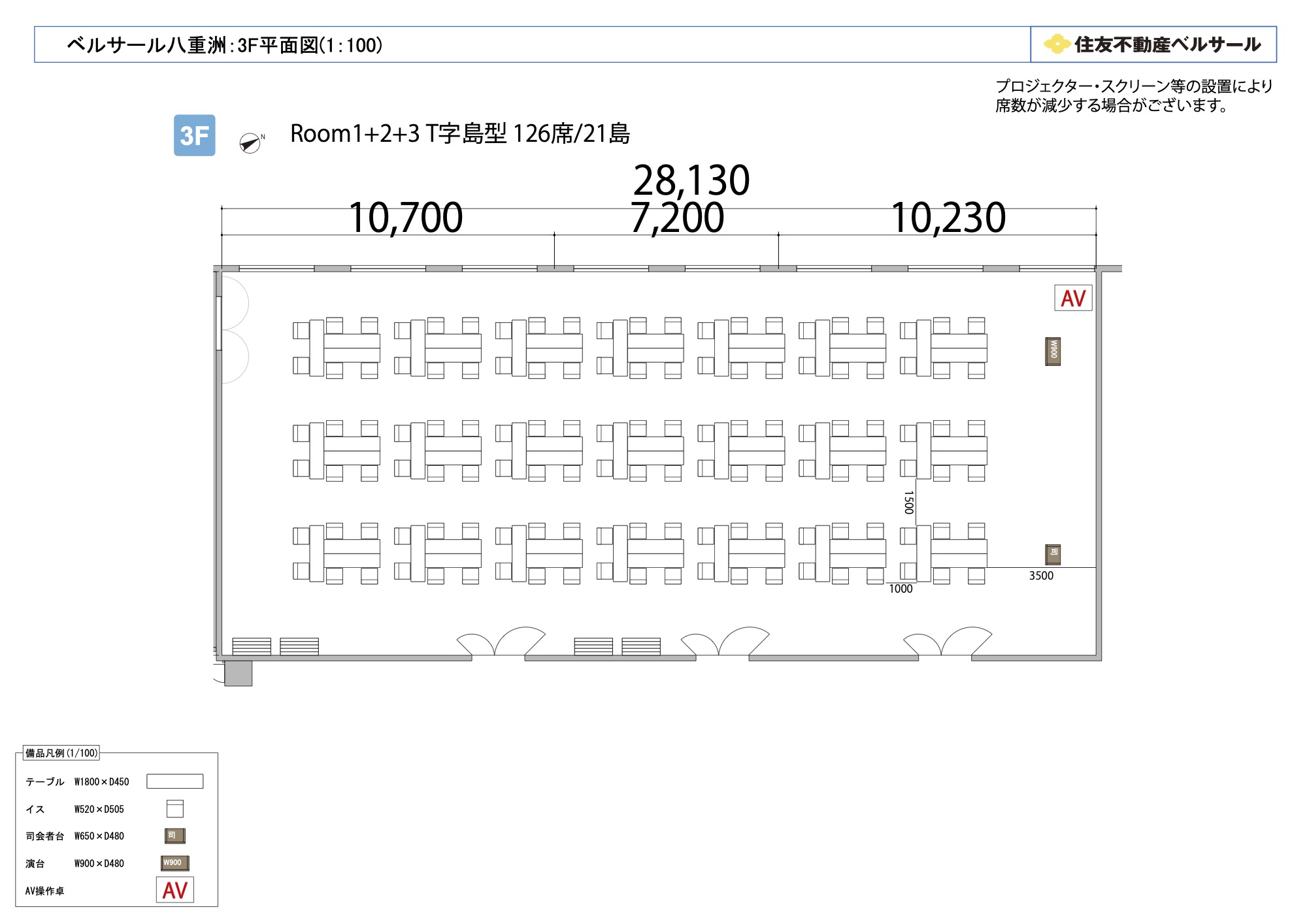1307x924 pixels.
Task: Click the double door at top-left wall
Action: pyautogui.click(x=234, y=329)
